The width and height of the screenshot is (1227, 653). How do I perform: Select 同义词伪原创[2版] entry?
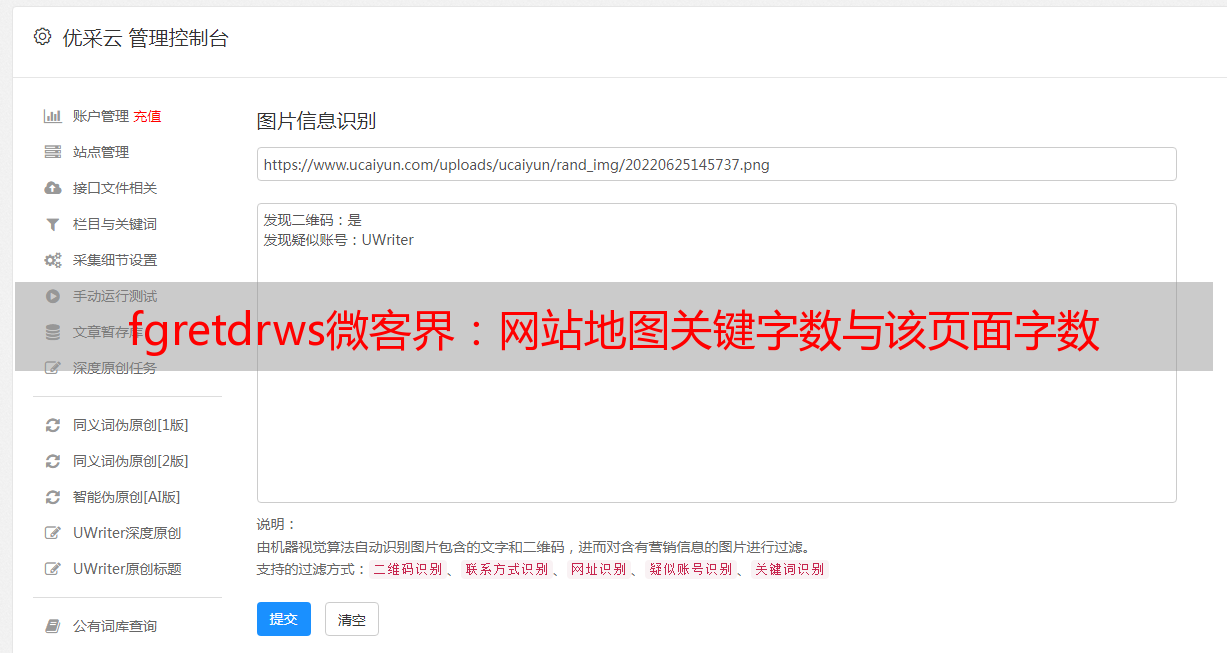131,461
